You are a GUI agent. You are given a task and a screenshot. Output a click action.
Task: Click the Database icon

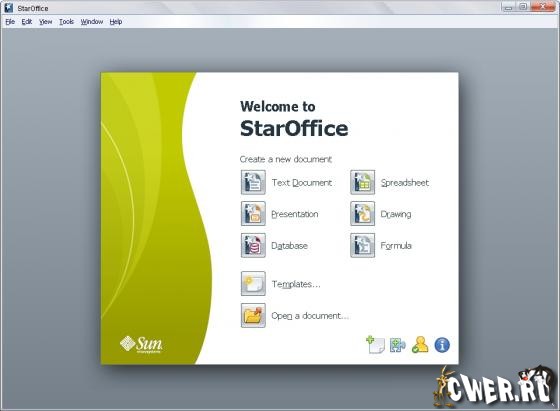253,245
